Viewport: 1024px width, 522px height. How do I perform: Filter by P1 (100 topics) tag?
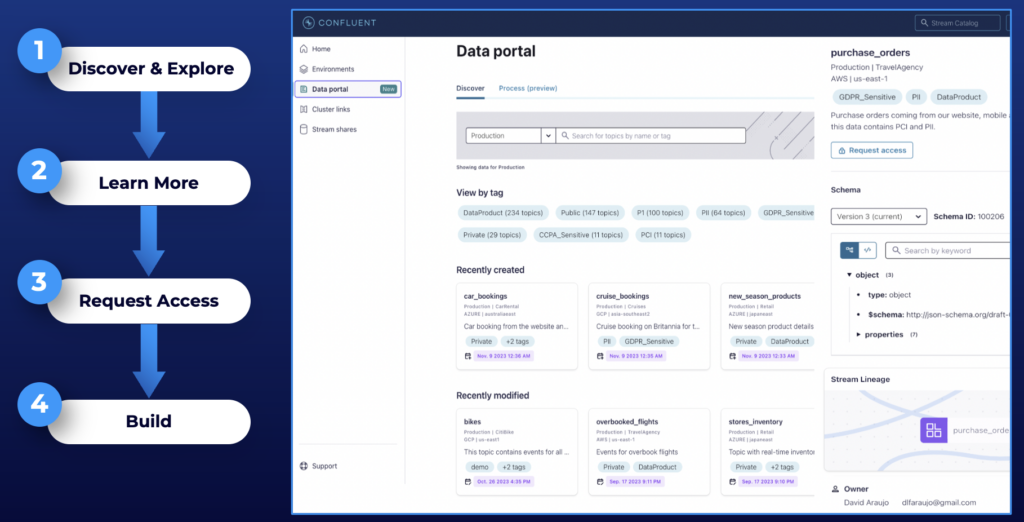click(x=660, y=213)
